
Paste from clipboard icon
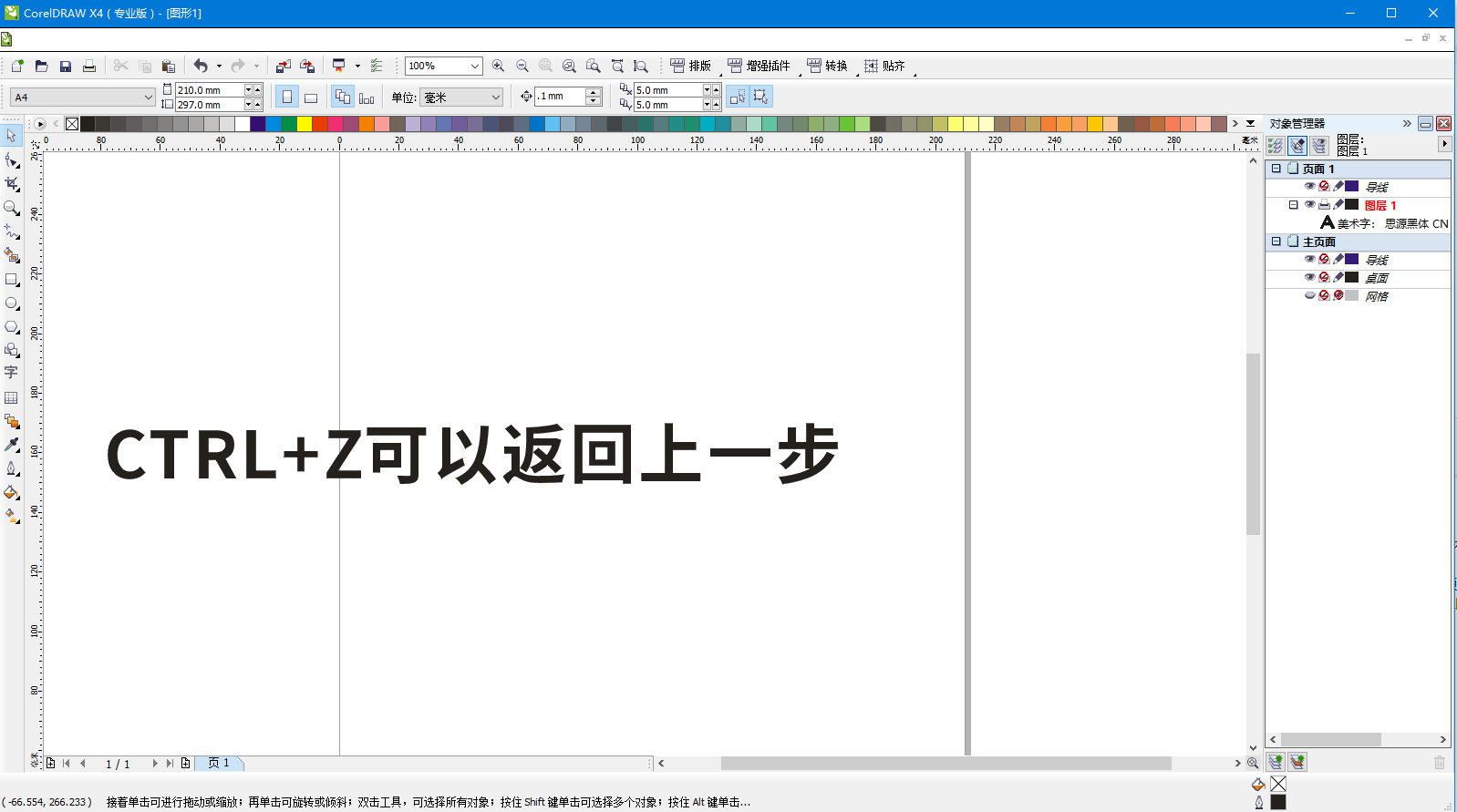point(169,66)
